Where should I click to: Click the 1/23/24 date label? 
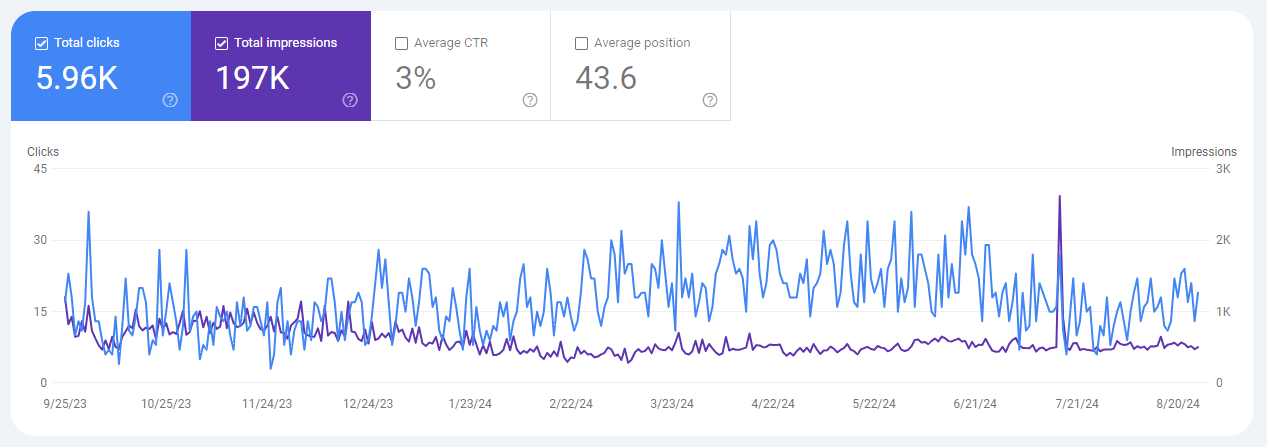[x=470, y=404]
